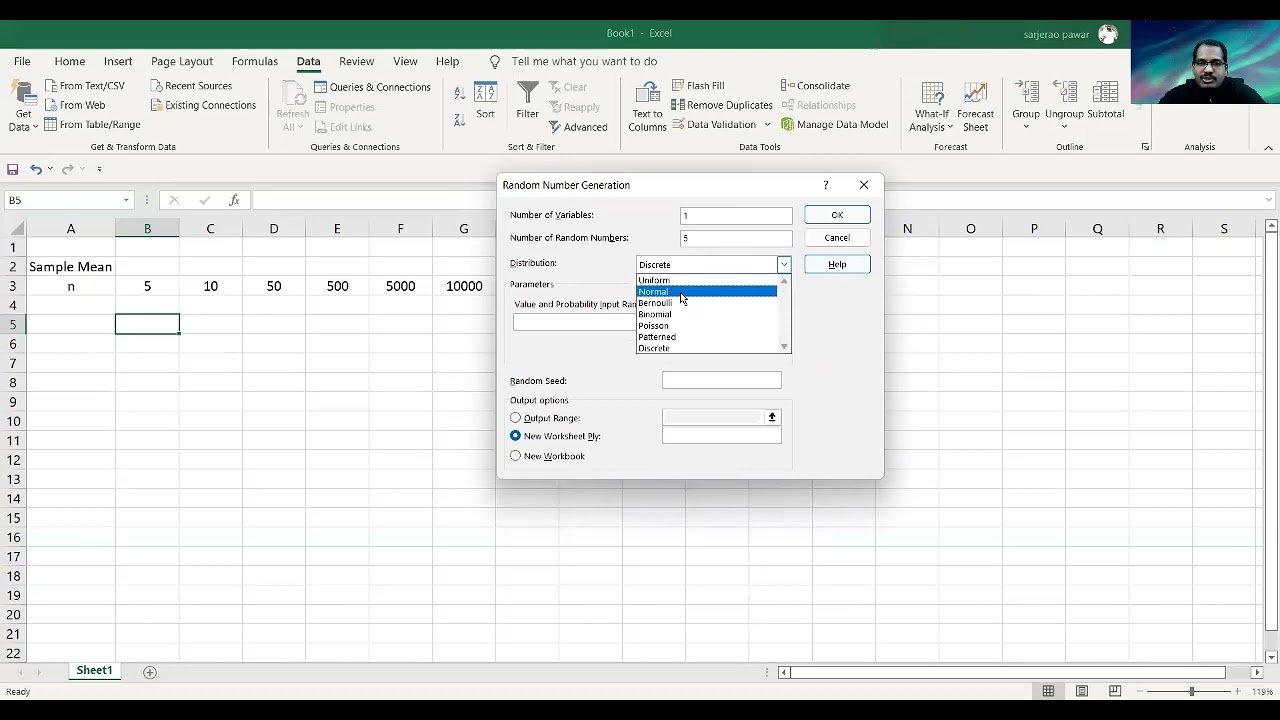This screenshot has height=720, width=1280.
Task: Click the Random Seed input field
Action: point(721,380)
